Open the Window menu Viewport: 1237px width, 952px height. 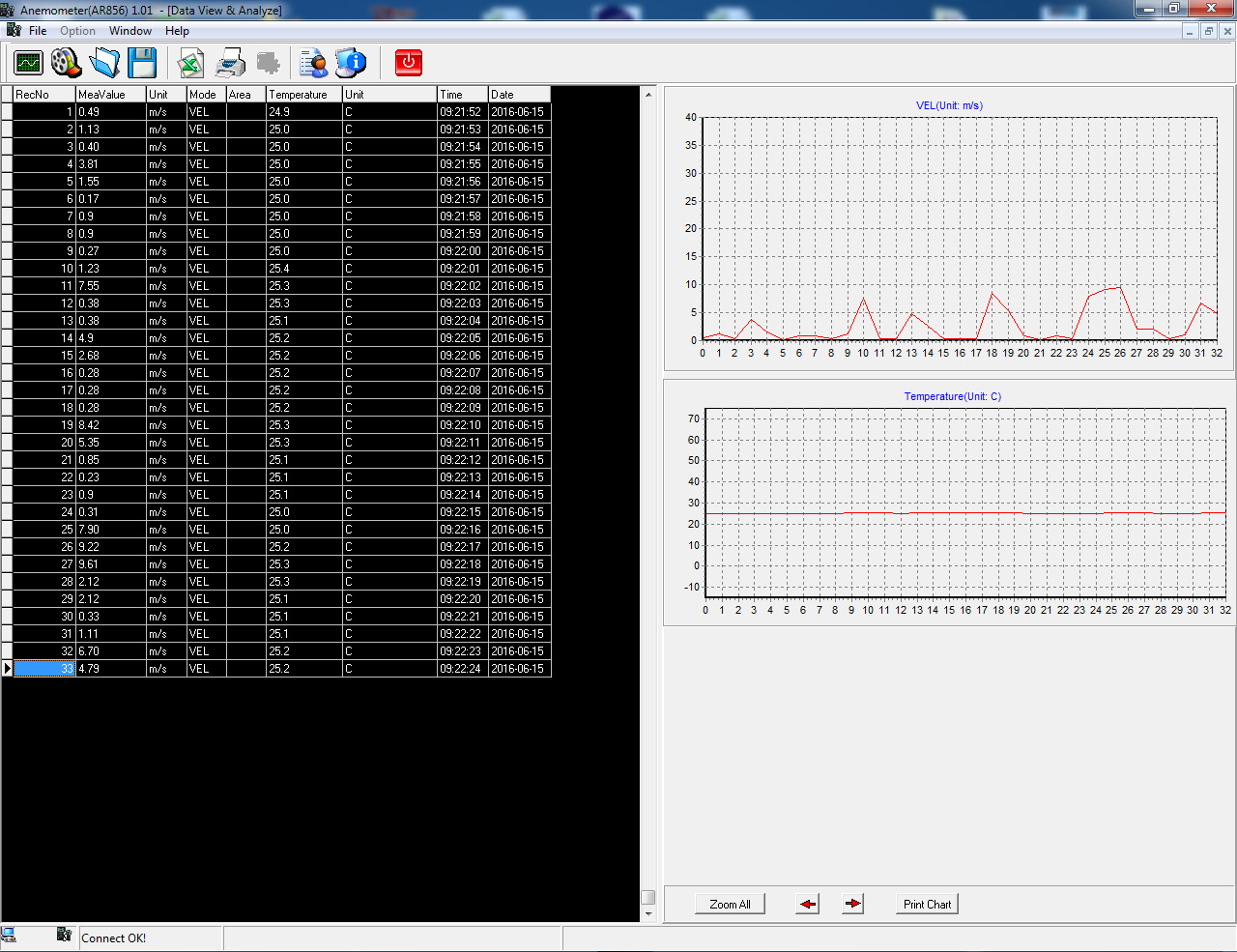pyautogui.click(x=129, y=31)
